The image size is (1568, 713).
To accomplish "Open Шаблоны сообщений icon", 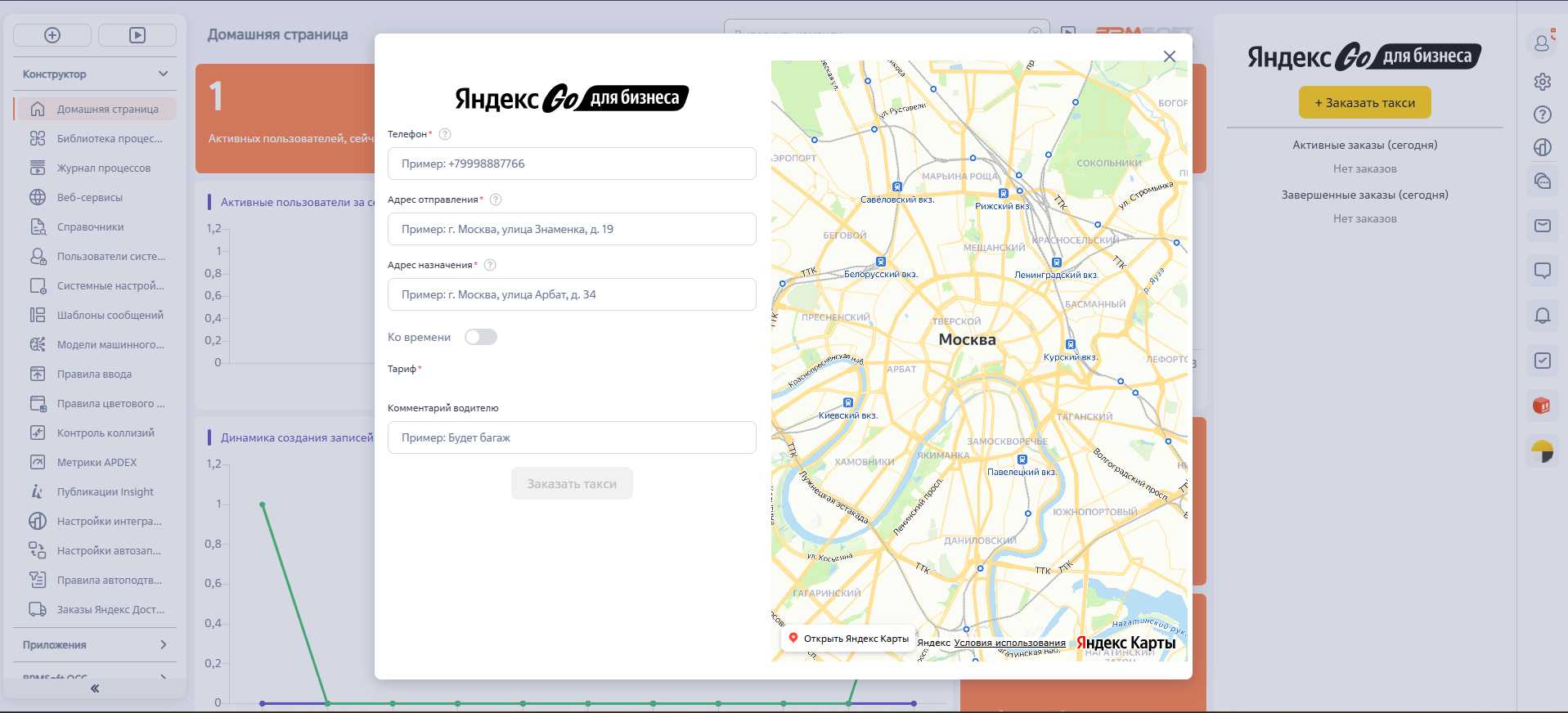I will click(x=38, y=315).
